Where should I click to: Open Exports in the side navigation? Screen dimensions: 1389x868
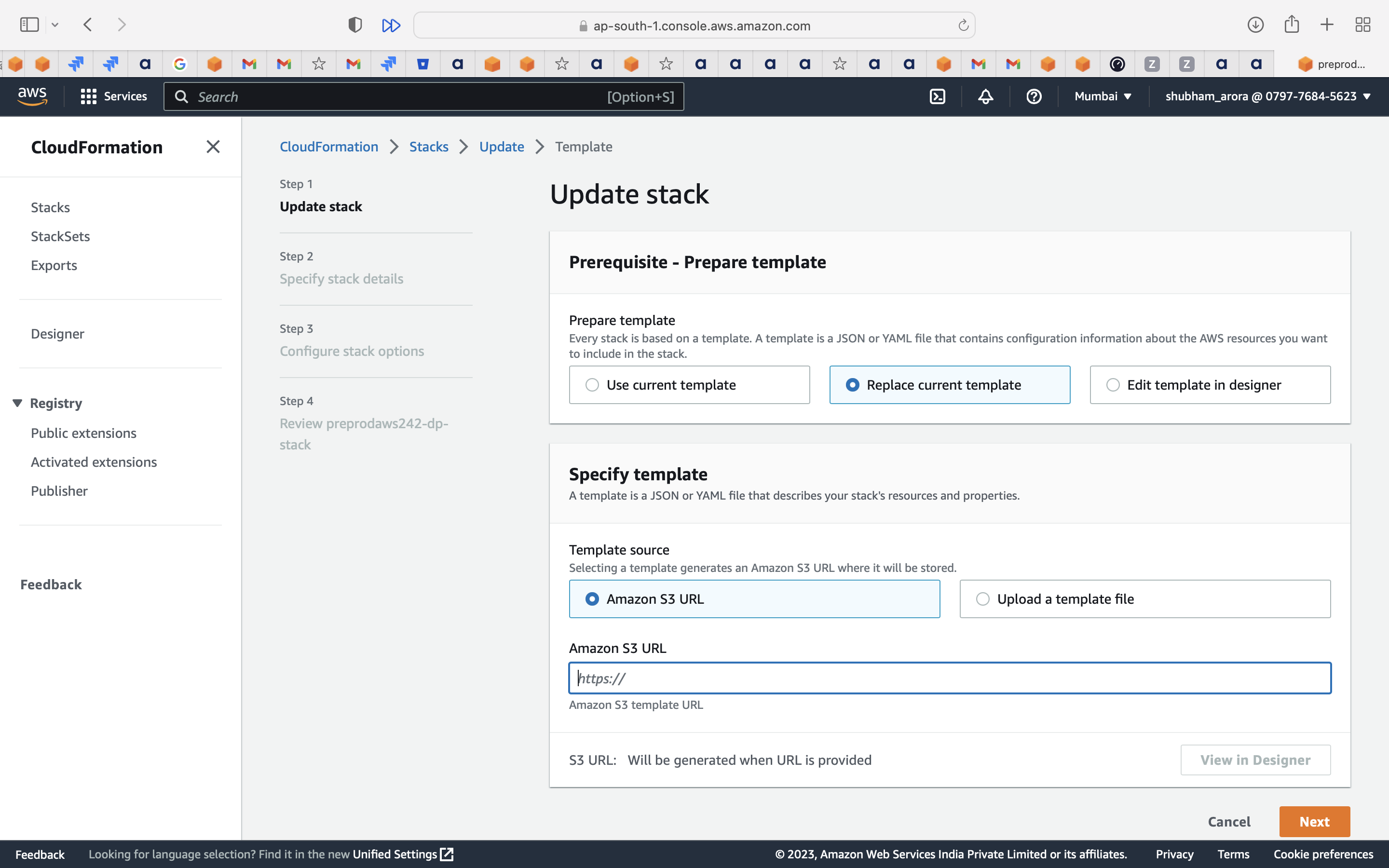[54, 265]
